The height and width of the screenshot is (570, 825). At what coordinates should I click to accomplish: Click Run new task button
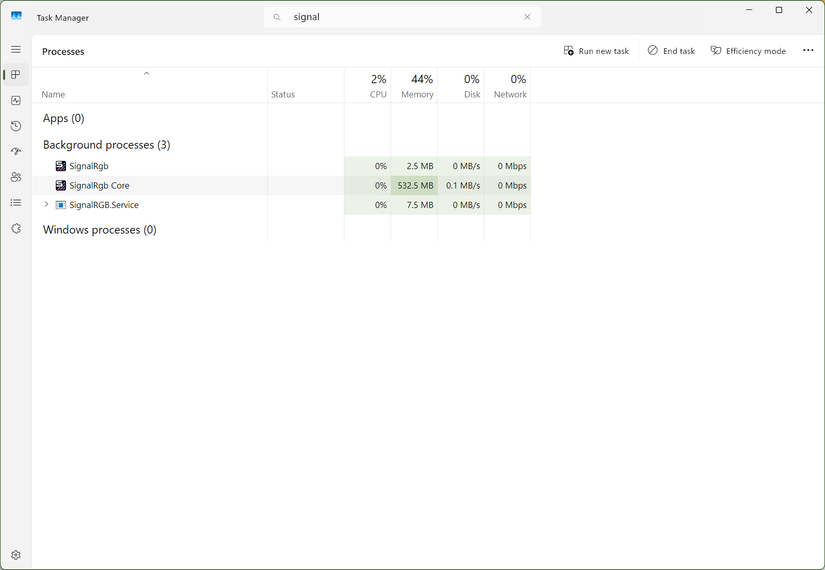(x=596, y=51)
